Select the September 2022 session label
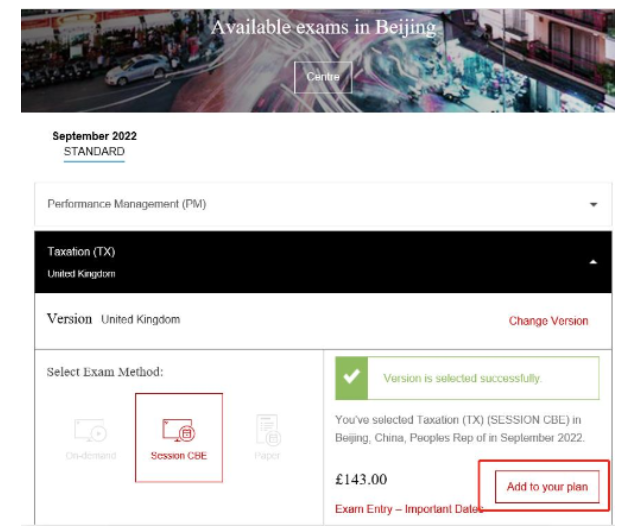Screen dimensions: 632x531 94,137
